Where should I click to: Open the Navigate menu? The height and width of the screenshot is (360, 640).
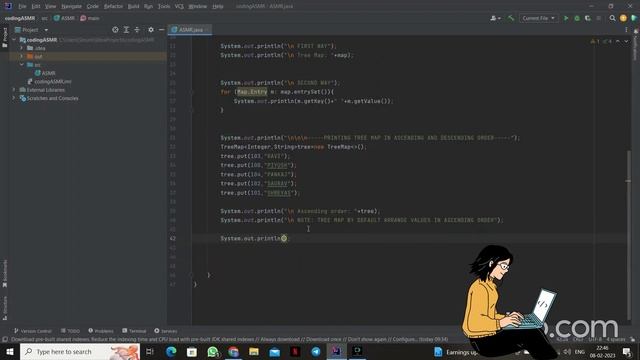tap(71, 7)
